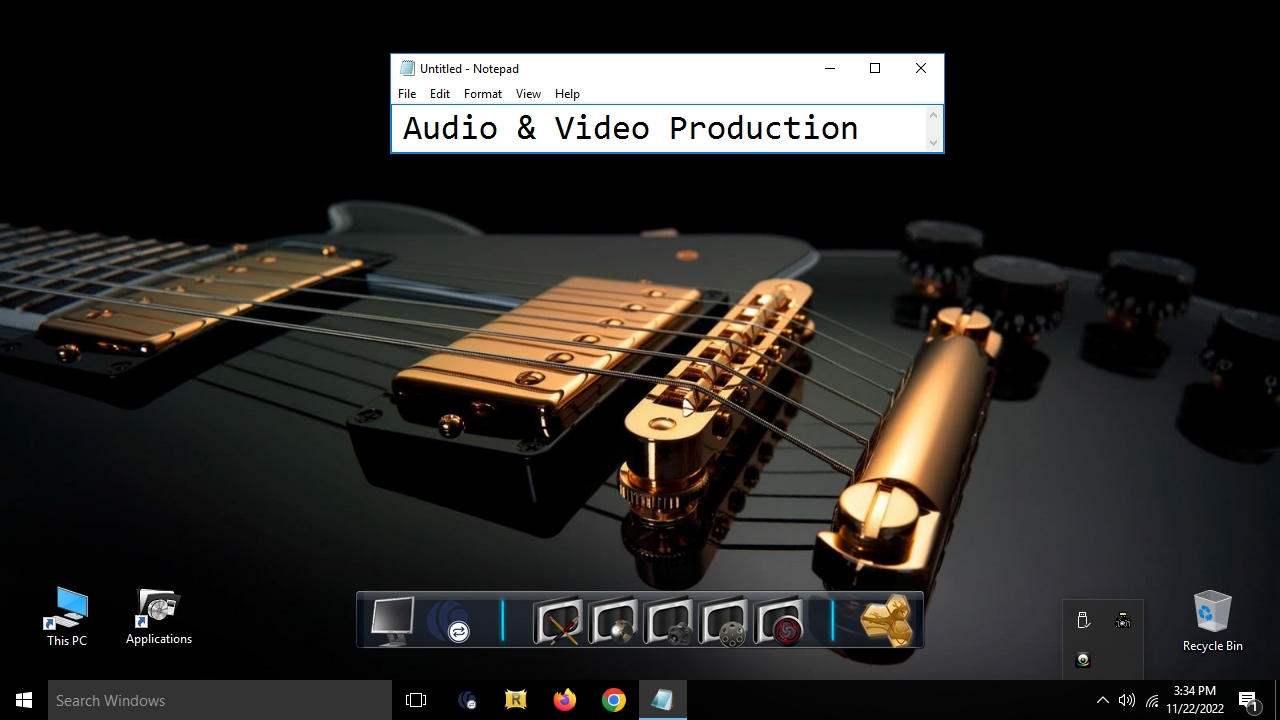This screenshot has height=720, width=1280.
Task: Click the USB safely remove tray icon
Action: 1083,621
